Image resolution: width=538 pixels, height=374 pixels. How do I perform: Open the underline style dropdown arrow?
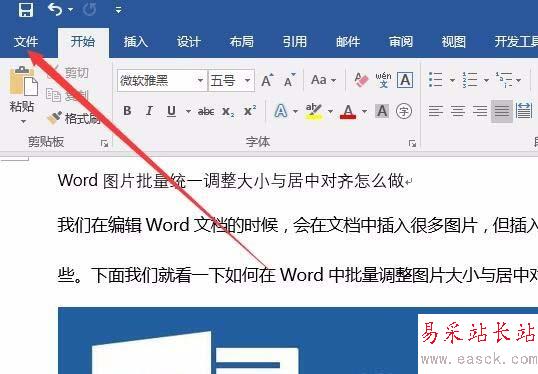click(x=188, y=111)
